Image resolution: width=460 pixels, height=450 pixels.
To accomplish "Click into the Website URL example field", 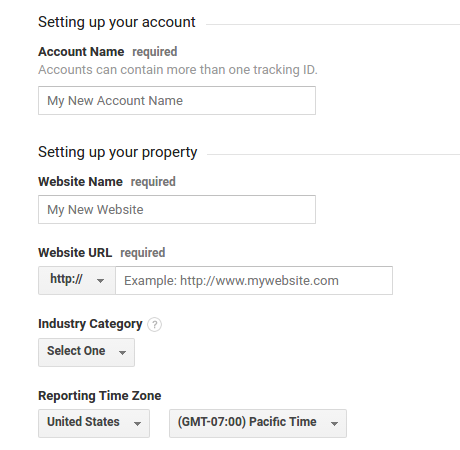I will click(x=254, y=280).
